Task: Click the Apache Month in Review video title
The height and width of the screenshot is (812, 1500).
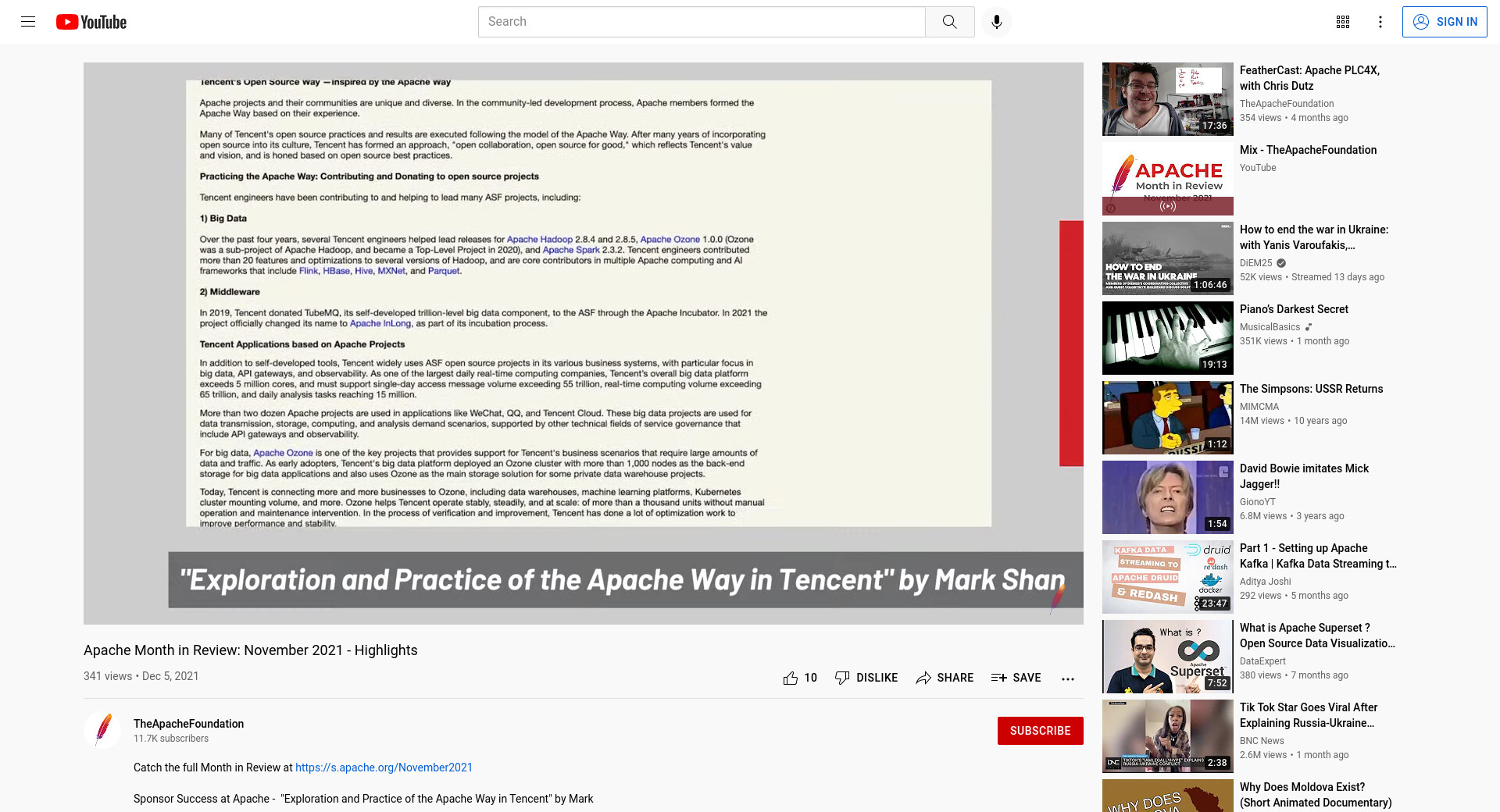Action: point(251,650)
